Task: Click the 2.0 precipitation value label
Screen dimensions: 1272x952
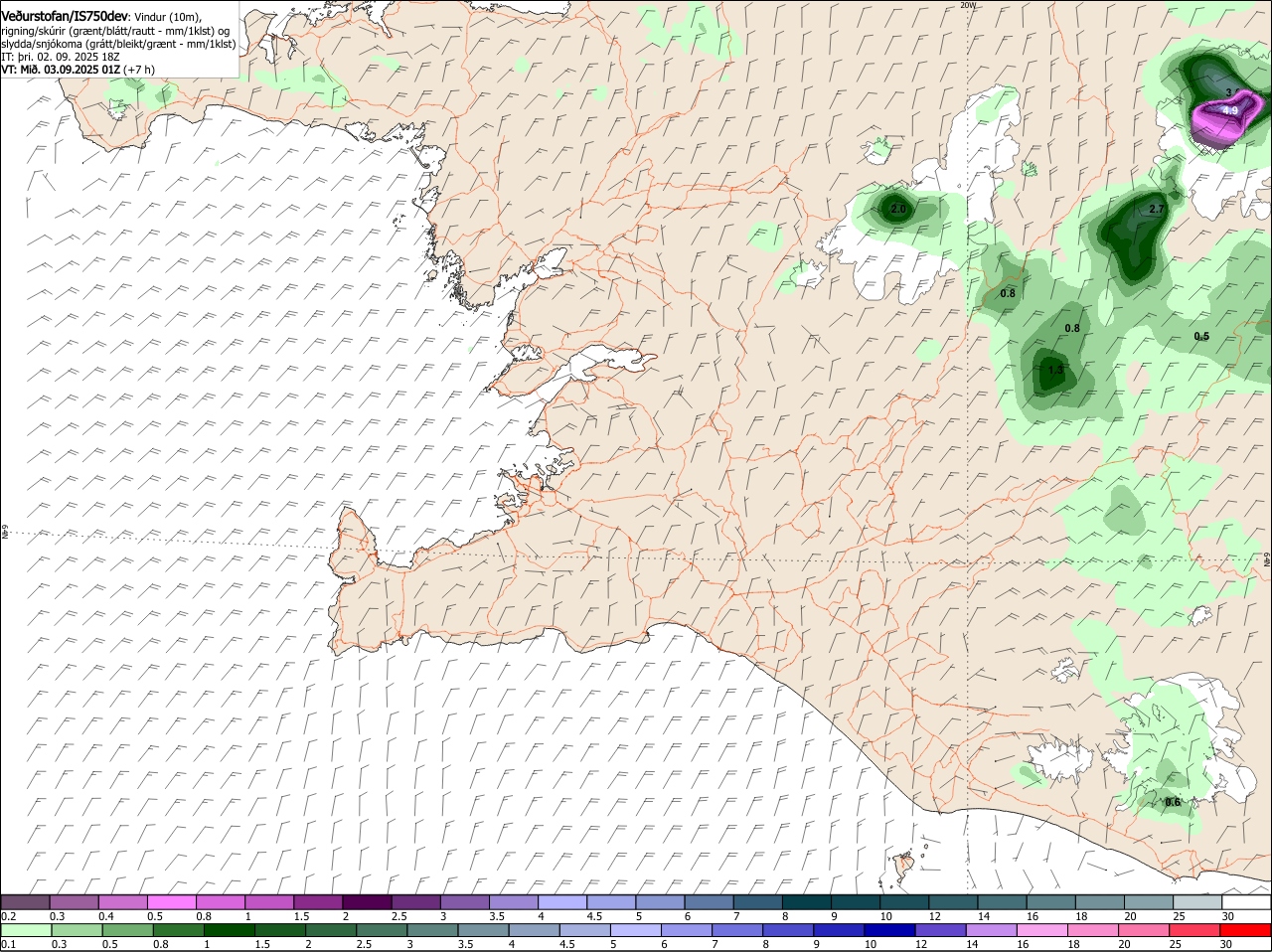Action: (898, 209)
